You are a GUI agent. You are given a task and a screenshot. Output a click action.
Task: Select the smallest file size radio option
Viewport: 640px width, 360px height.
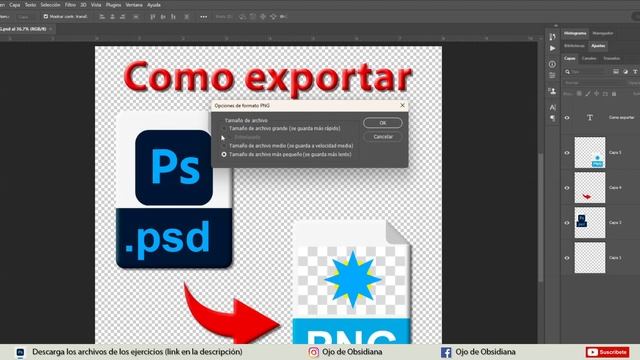(x=224, y=155)
